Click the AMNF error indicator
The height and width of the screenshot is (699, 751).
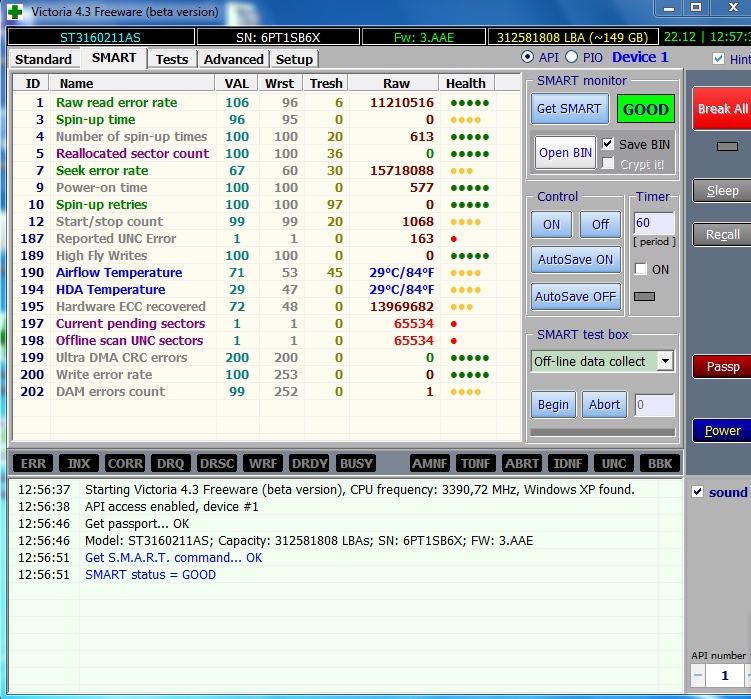click(430, 463)
